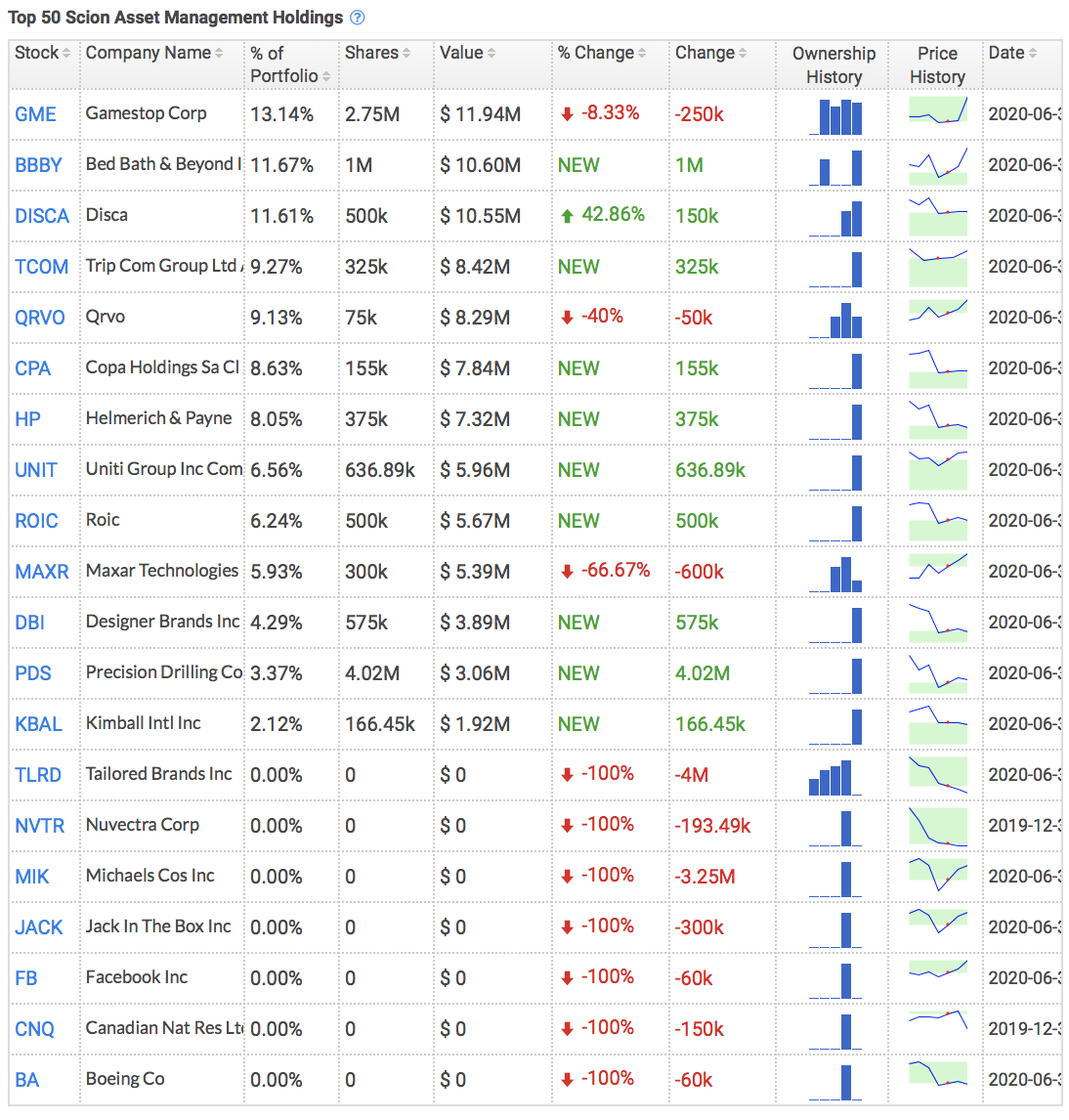Open GameStop ownership history bar chart
The image size is (1069, 1120).
(x=835, y=115)
